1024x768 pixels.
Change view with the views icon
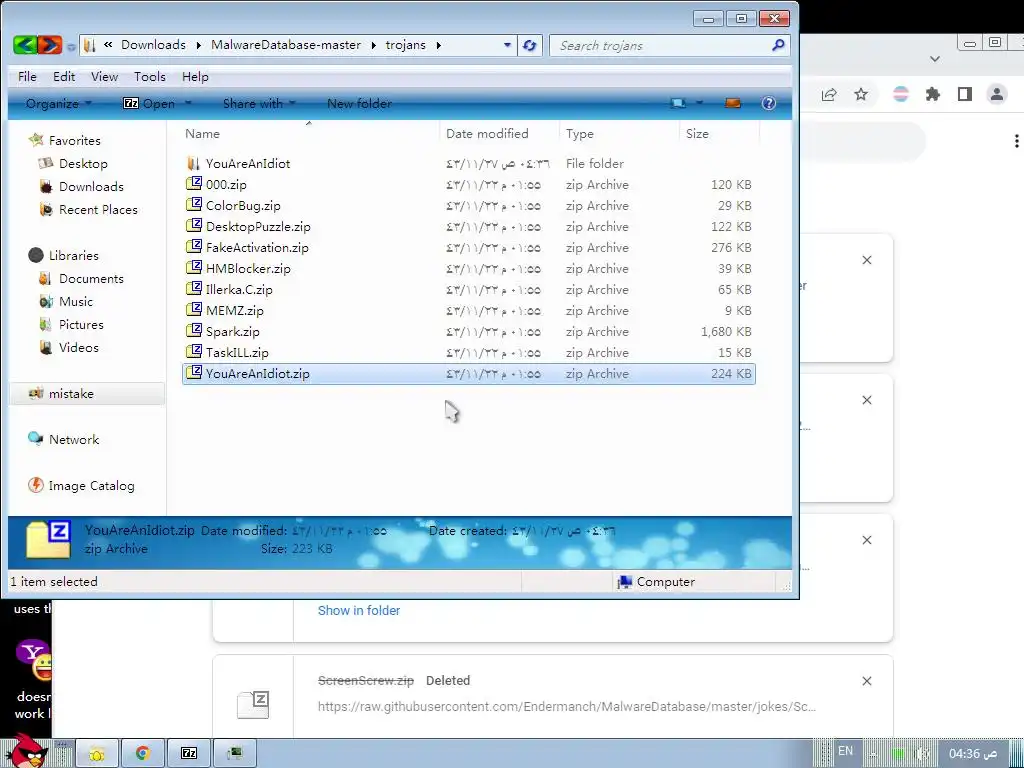pos(679,103)
